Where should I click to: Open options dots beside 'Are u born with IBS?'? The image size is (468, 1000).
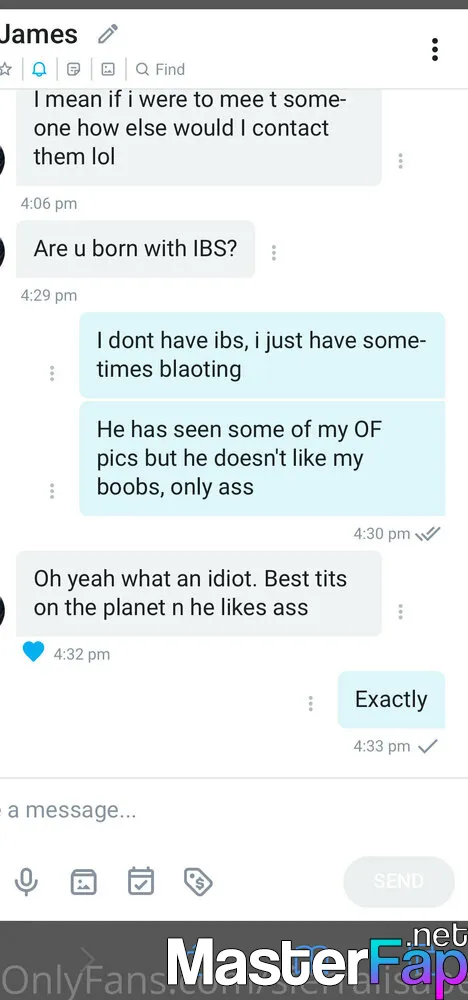[274, 253]
